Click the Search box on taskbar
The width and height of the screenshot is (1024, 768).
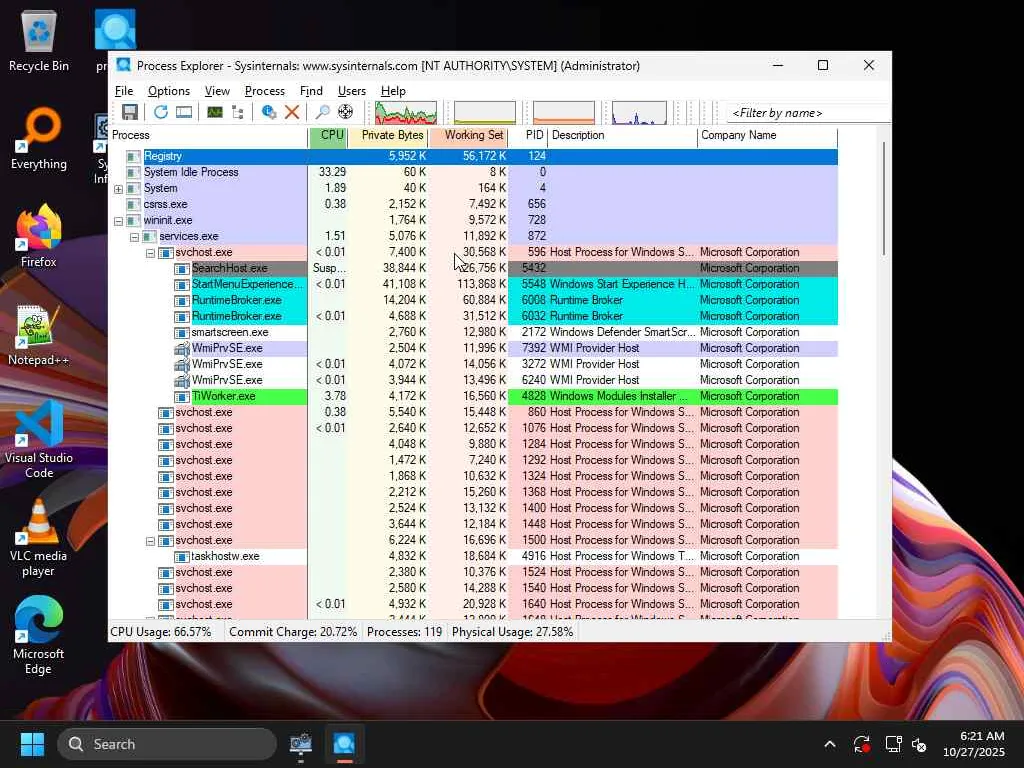(167, 744)
